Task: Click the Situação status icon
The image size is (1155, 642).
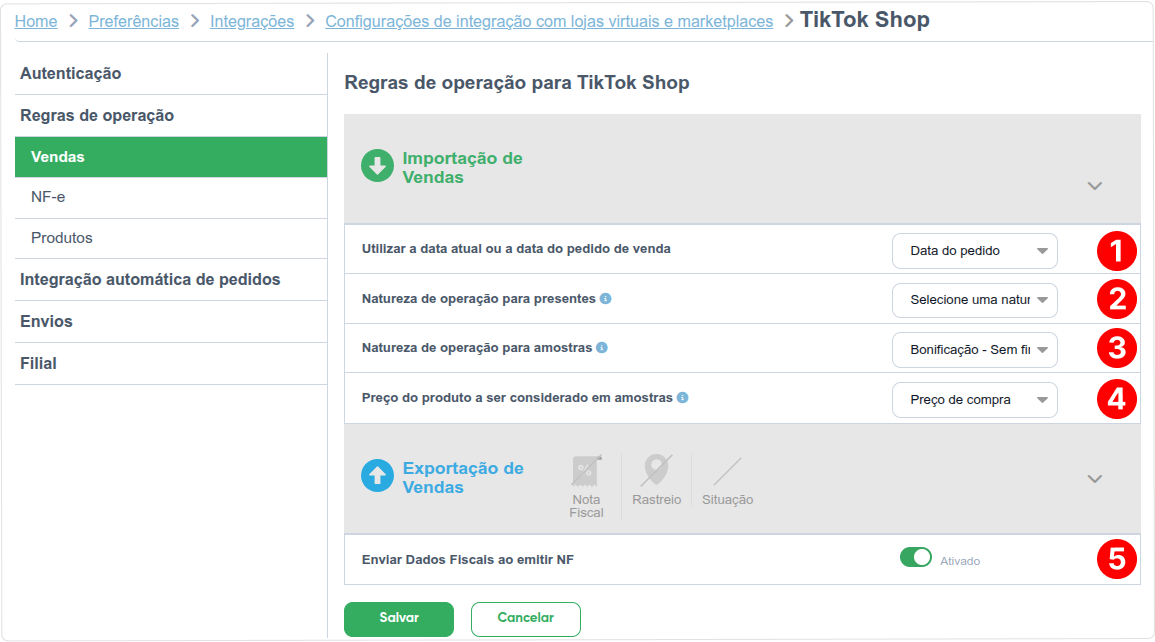Action: pyautogui.click(x=727, y=471)
